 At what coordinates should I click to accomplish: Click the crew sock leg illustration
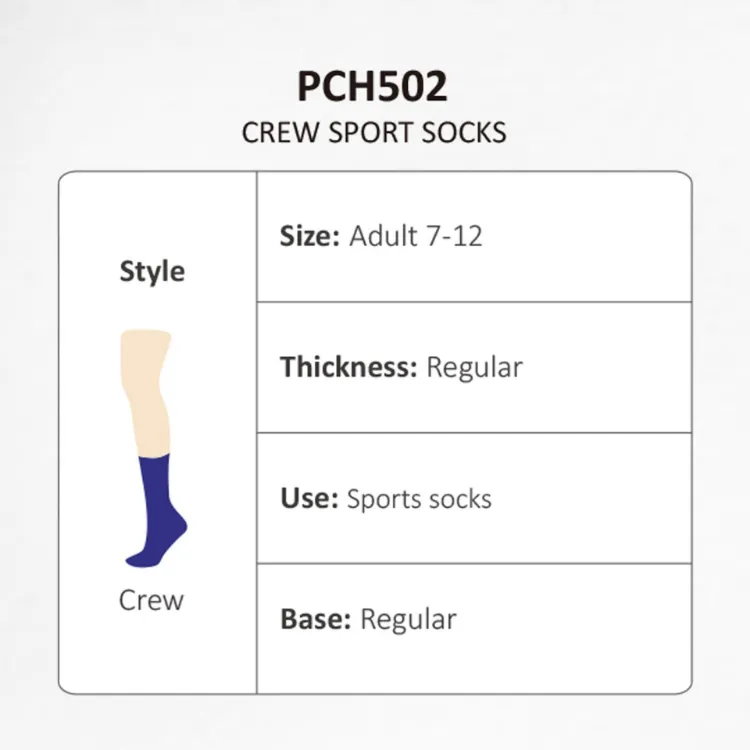coord(154,449)
